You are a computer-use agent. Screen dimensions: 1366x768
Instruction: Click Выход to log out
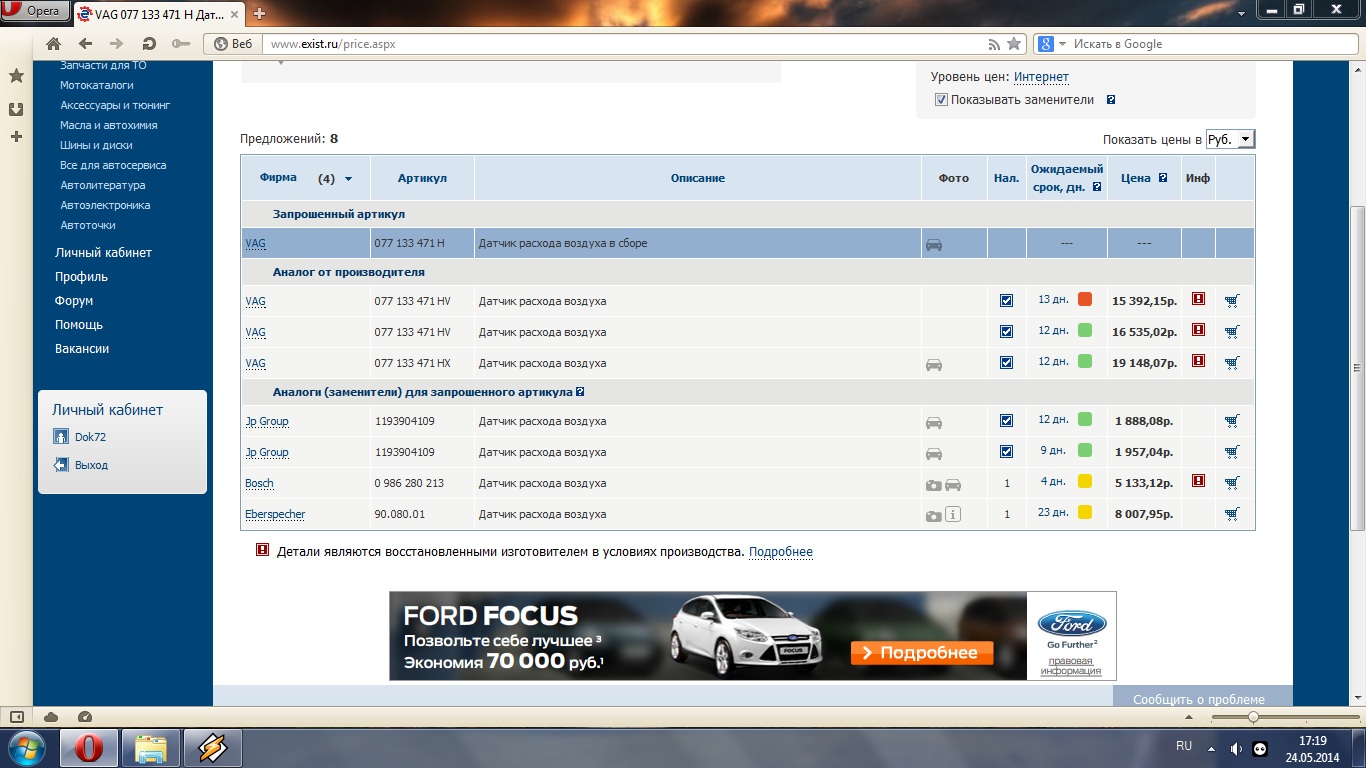[x=91, y=465]
